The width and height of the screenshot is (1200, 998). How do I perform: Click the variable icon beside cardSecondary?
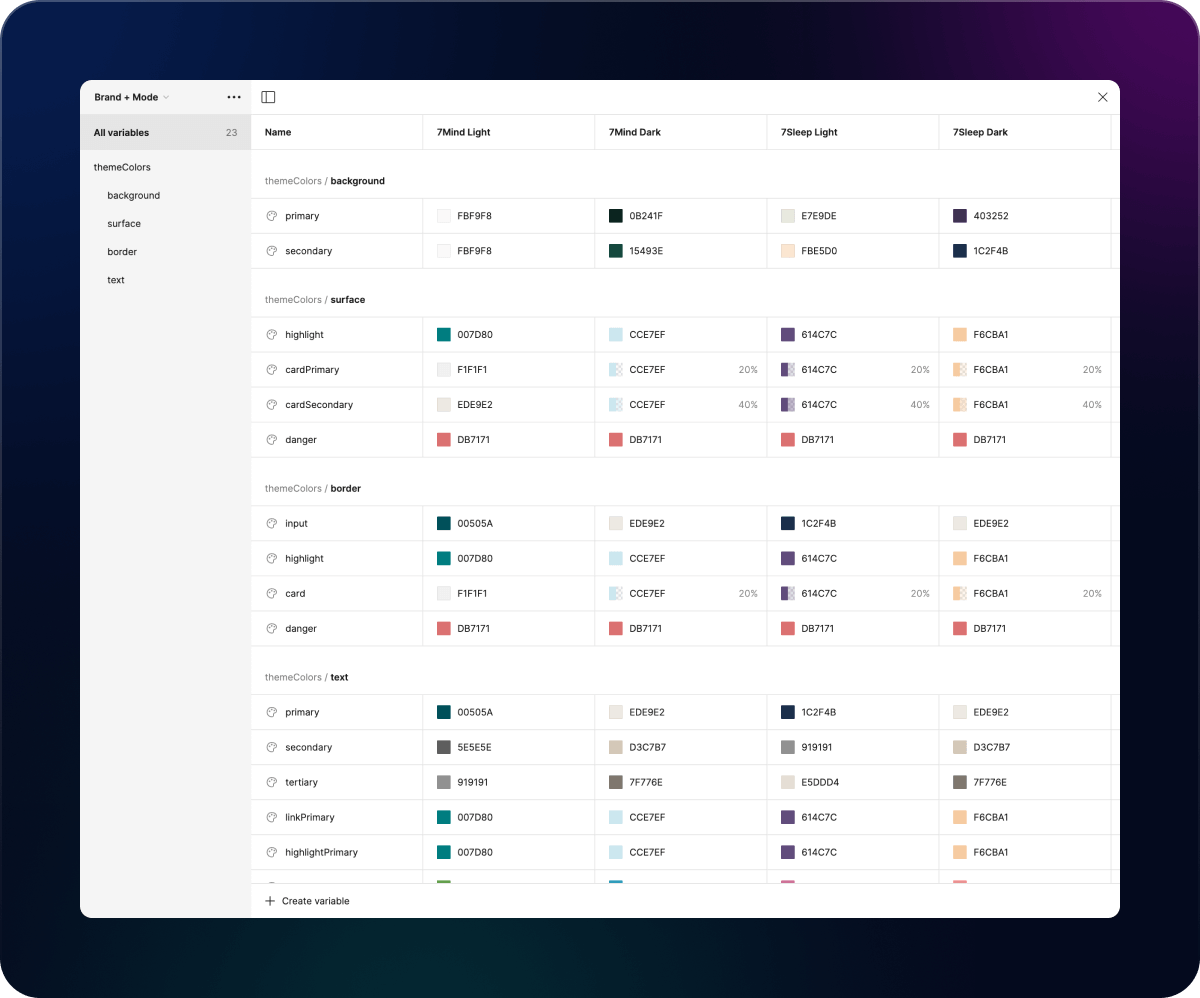tap(271, 404)
